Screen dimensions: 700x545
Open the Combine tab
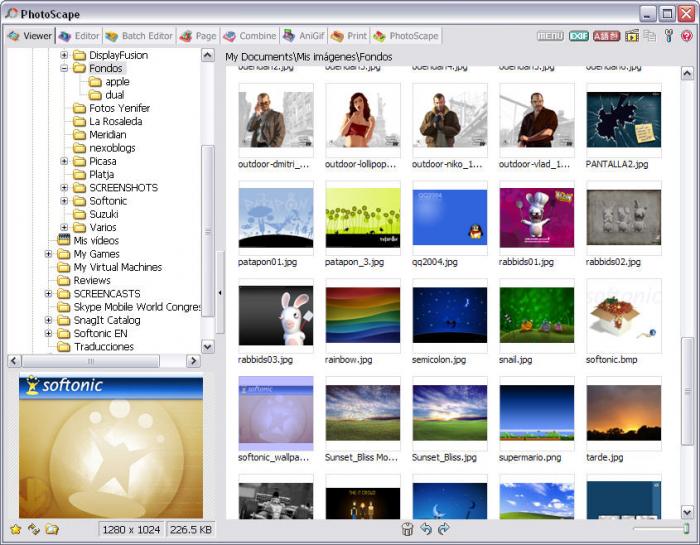click(250, 36)
